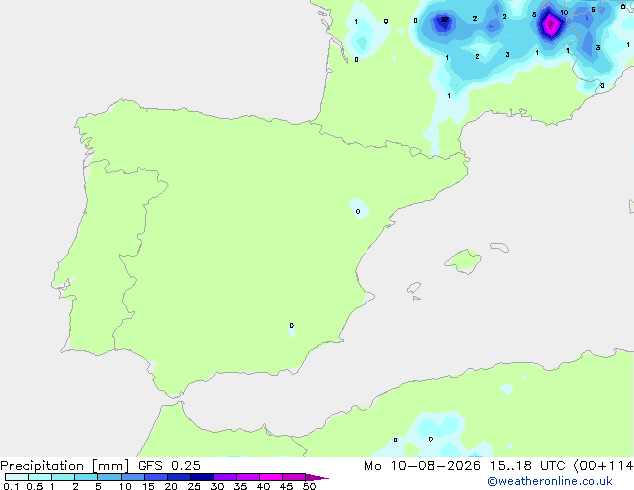Click the purple arrow above 50 on legend
The width and height of the screenshot is (634, 490).
click(317, 477)
